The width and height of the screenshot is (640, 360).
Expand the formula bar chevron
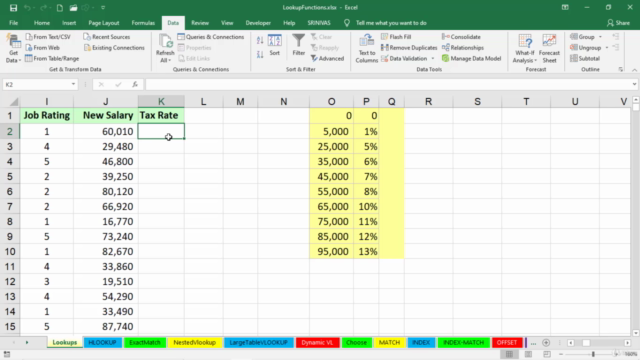(634, 84)
